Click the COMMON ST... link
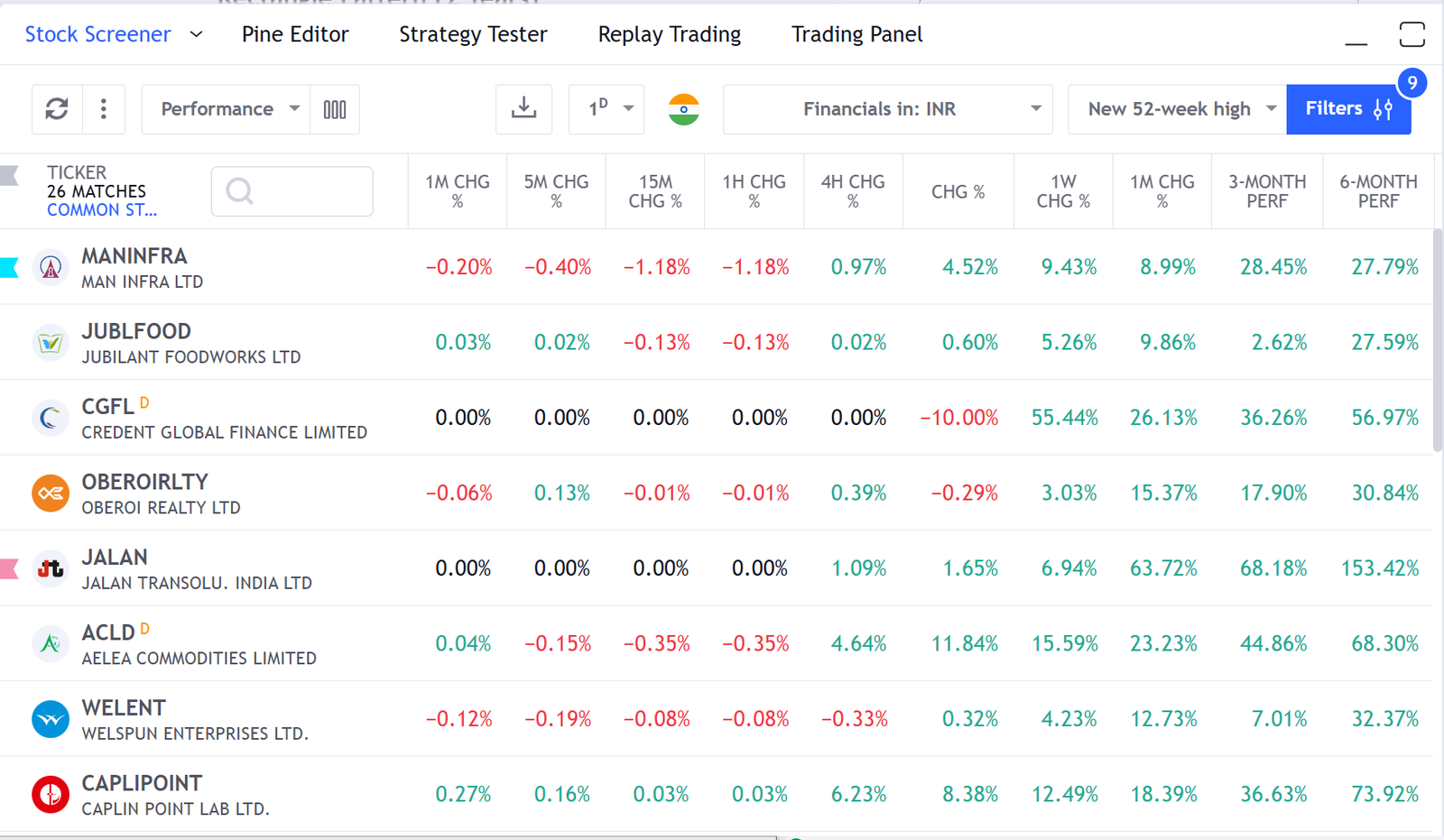This screenshot has width=1444, height=840. coord(101,210)
